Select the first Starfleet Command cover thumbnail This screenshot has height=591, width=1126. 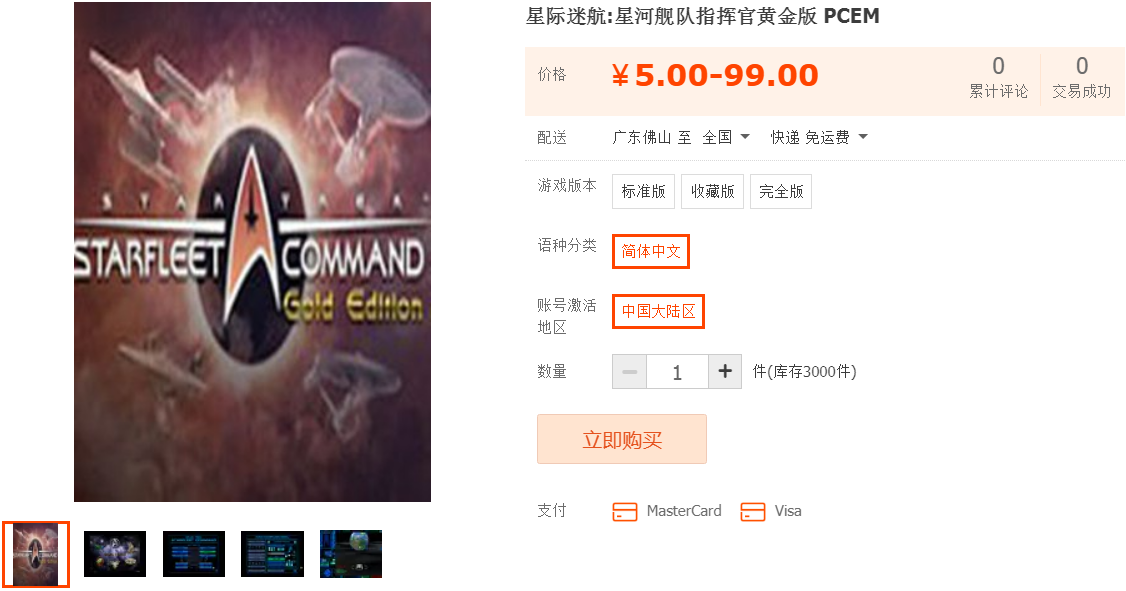click(x=36, y=554)
